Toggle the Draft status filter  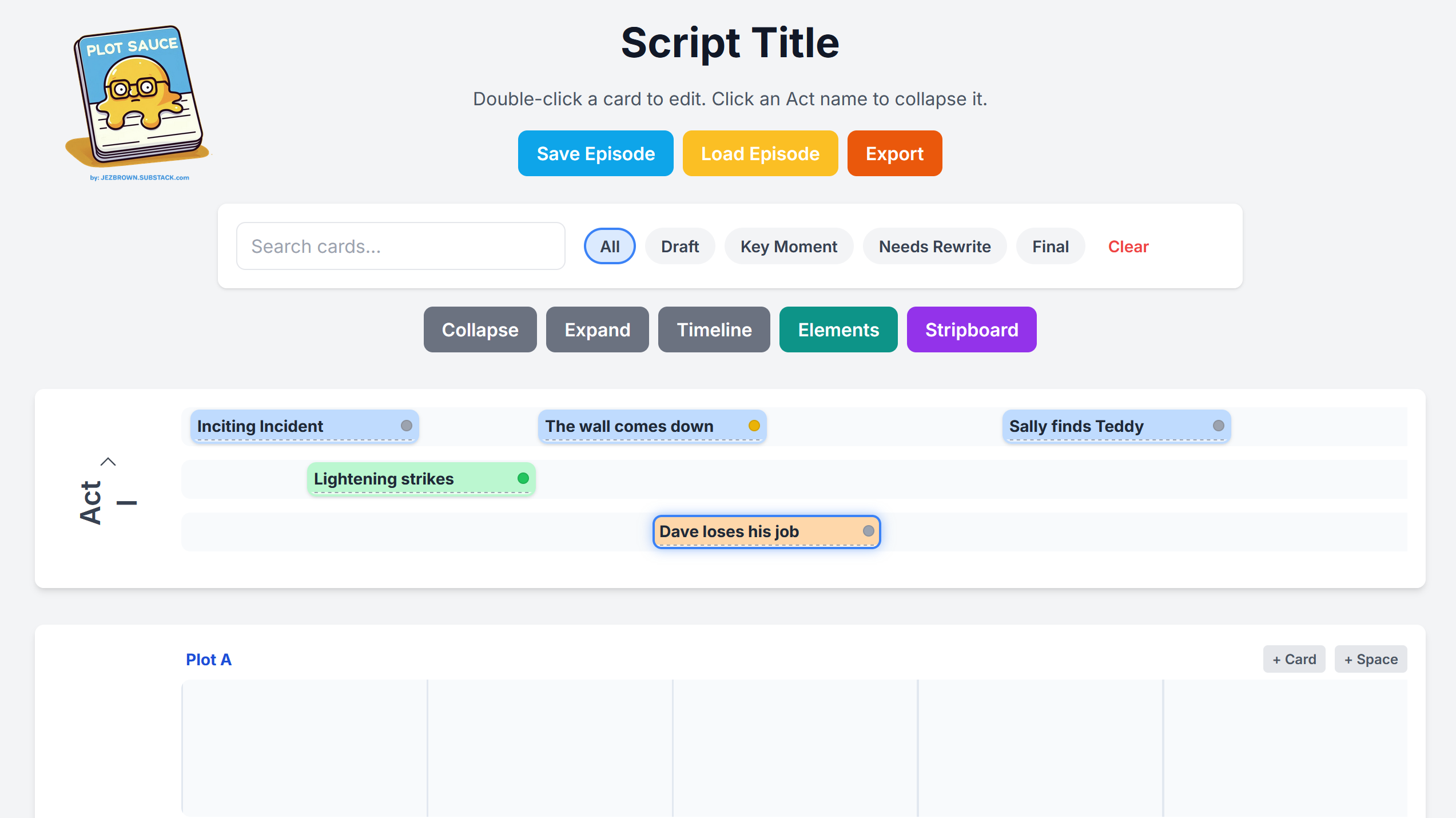coord(679,247)
